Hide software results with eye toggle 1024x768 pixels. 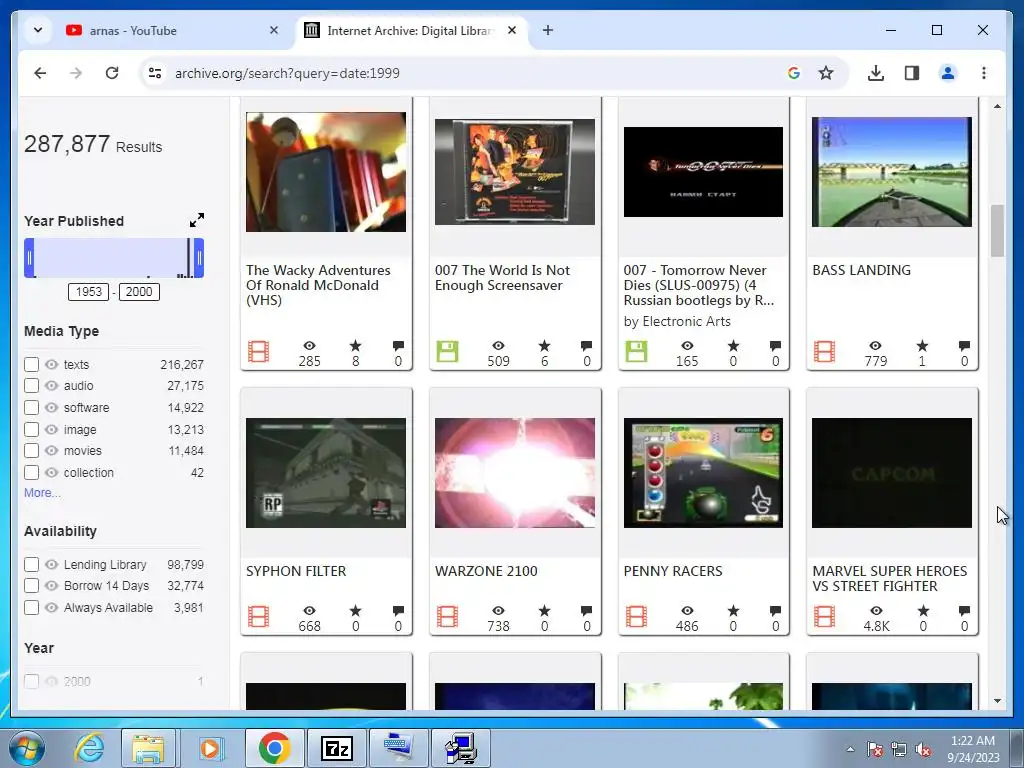click(52, 408)
